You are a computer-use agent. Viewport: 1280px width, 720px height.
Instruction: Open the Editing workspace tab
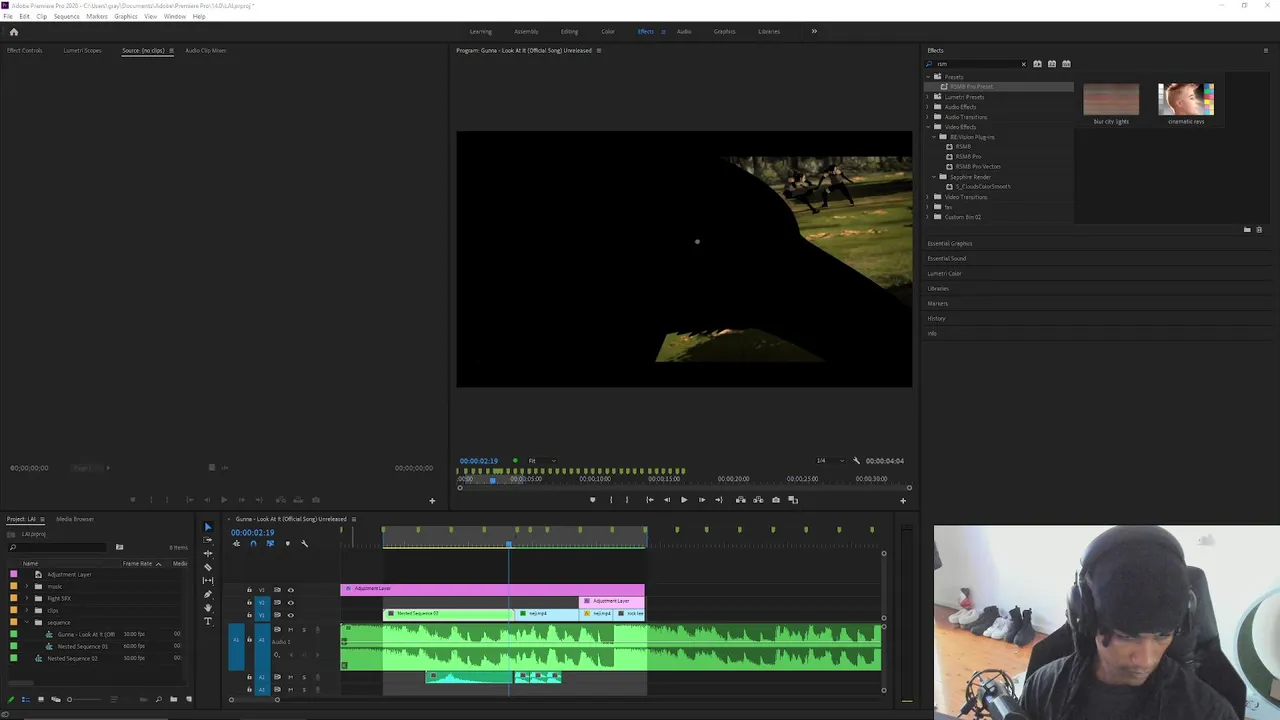pyautogui.click(x=569, y=32)
